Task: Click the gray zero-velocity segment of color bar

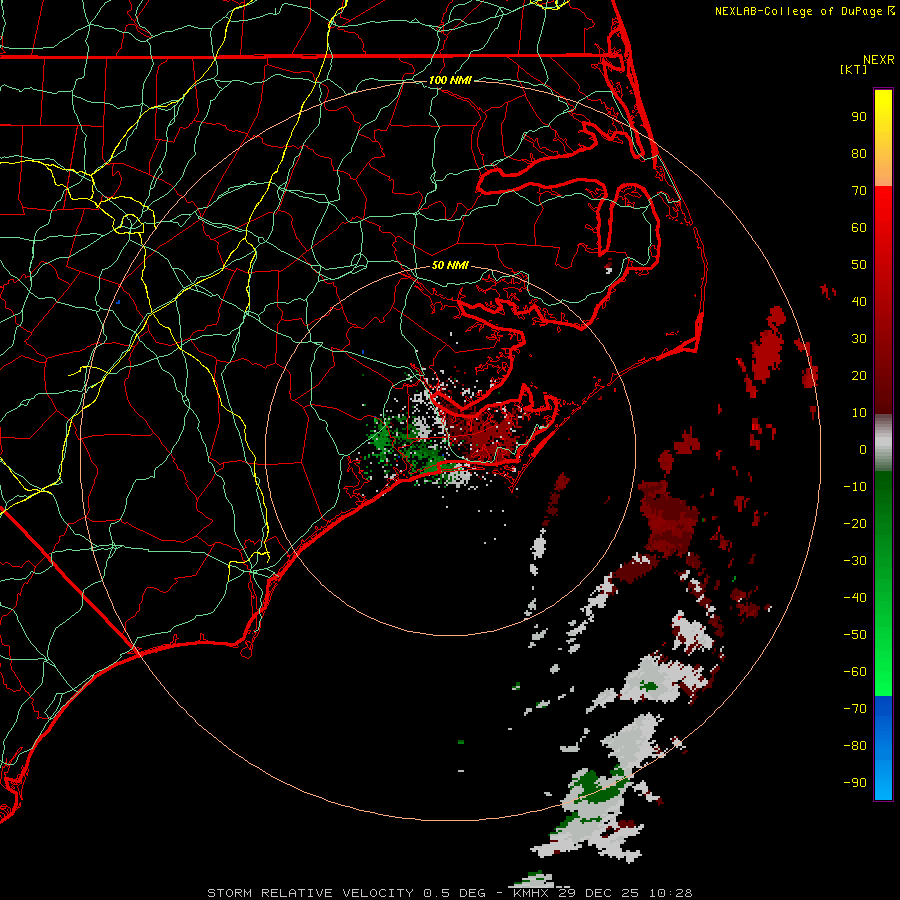Action: [883, 443]
